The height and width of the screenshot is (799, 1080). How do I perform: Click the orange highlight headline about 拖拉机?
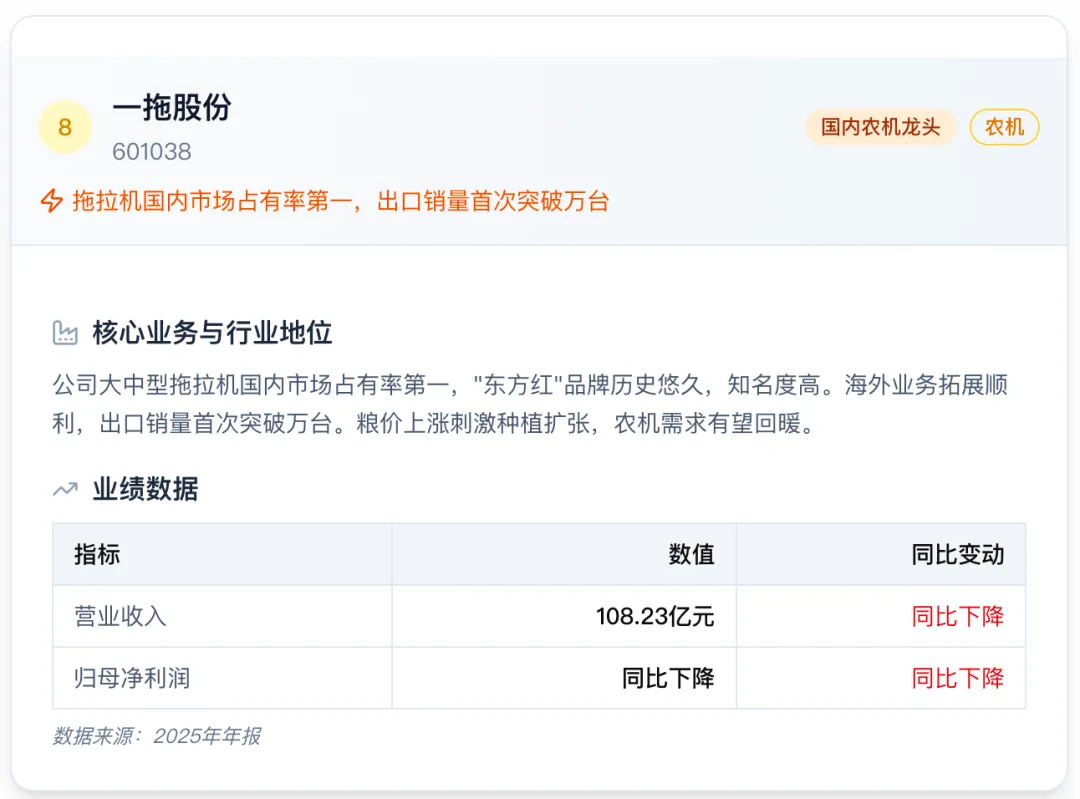click(x=341, y=201)
